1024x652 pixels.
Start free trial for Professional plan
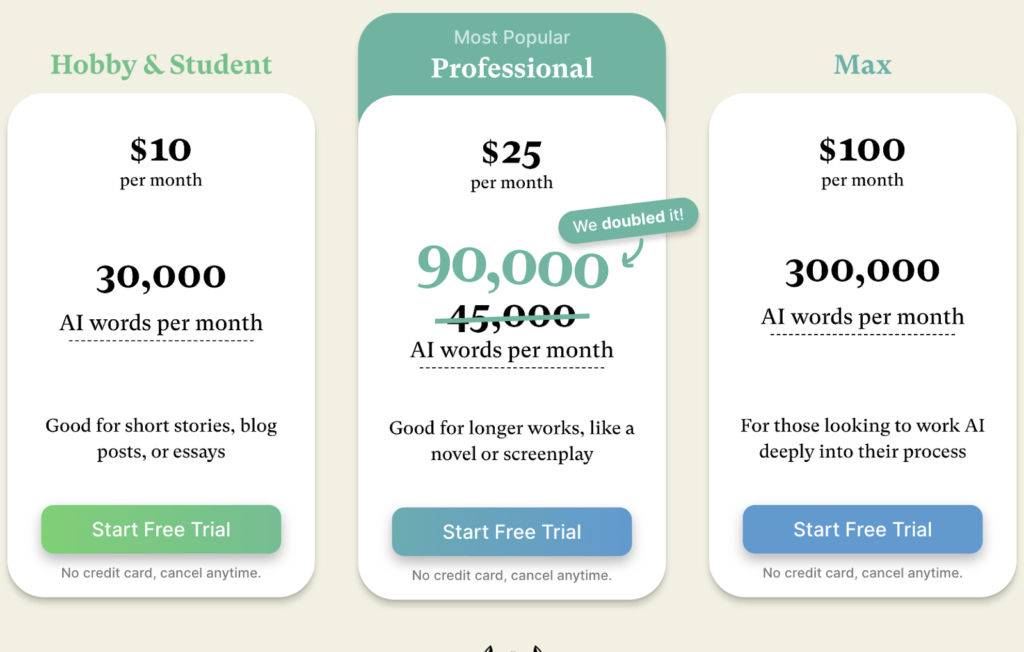pos(512,532)
